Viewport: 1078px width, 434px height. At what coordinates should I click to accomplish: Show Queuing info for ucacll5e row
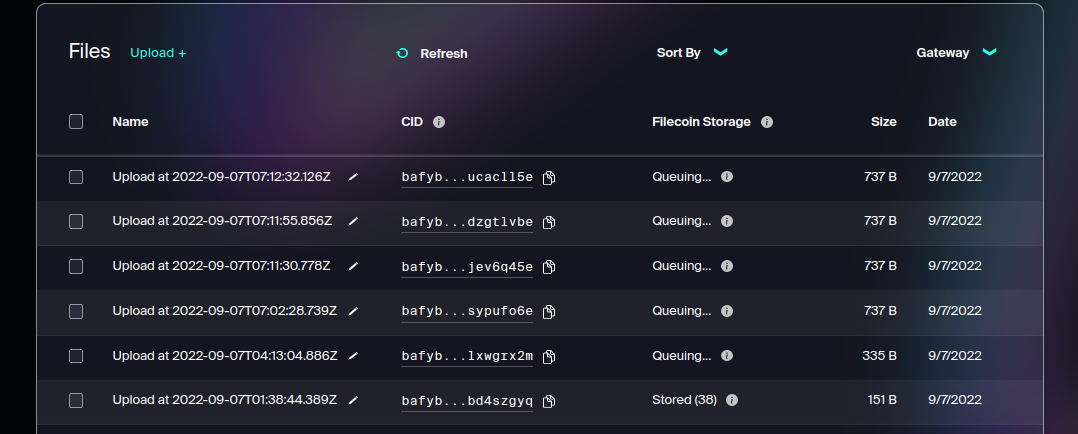[x=727, y=177]
